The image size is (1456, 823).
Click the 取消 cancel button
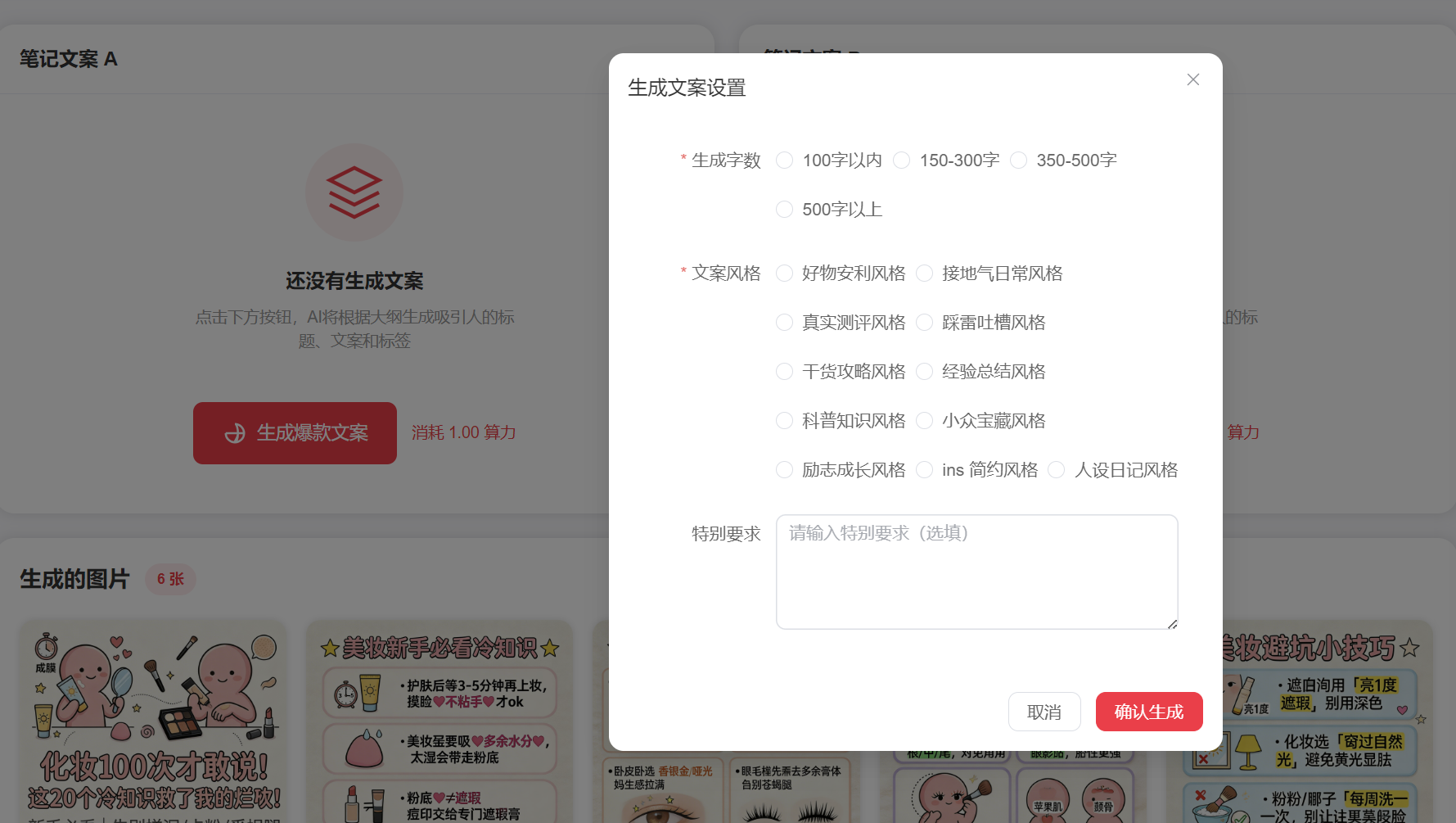[1044, 712]
